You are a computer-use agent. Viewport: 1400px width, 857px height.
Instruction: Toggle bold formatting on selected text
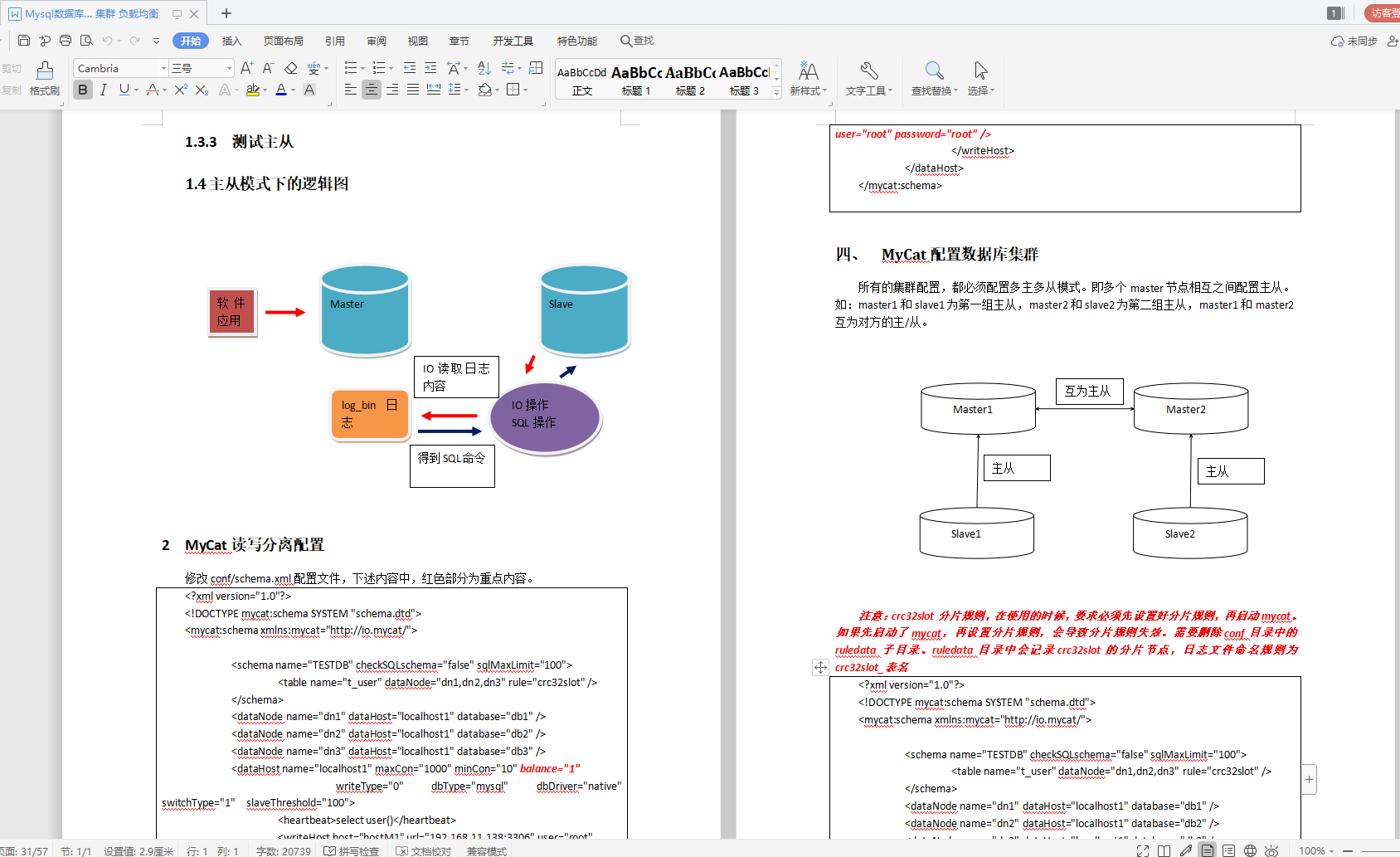[x=82, y=90]
